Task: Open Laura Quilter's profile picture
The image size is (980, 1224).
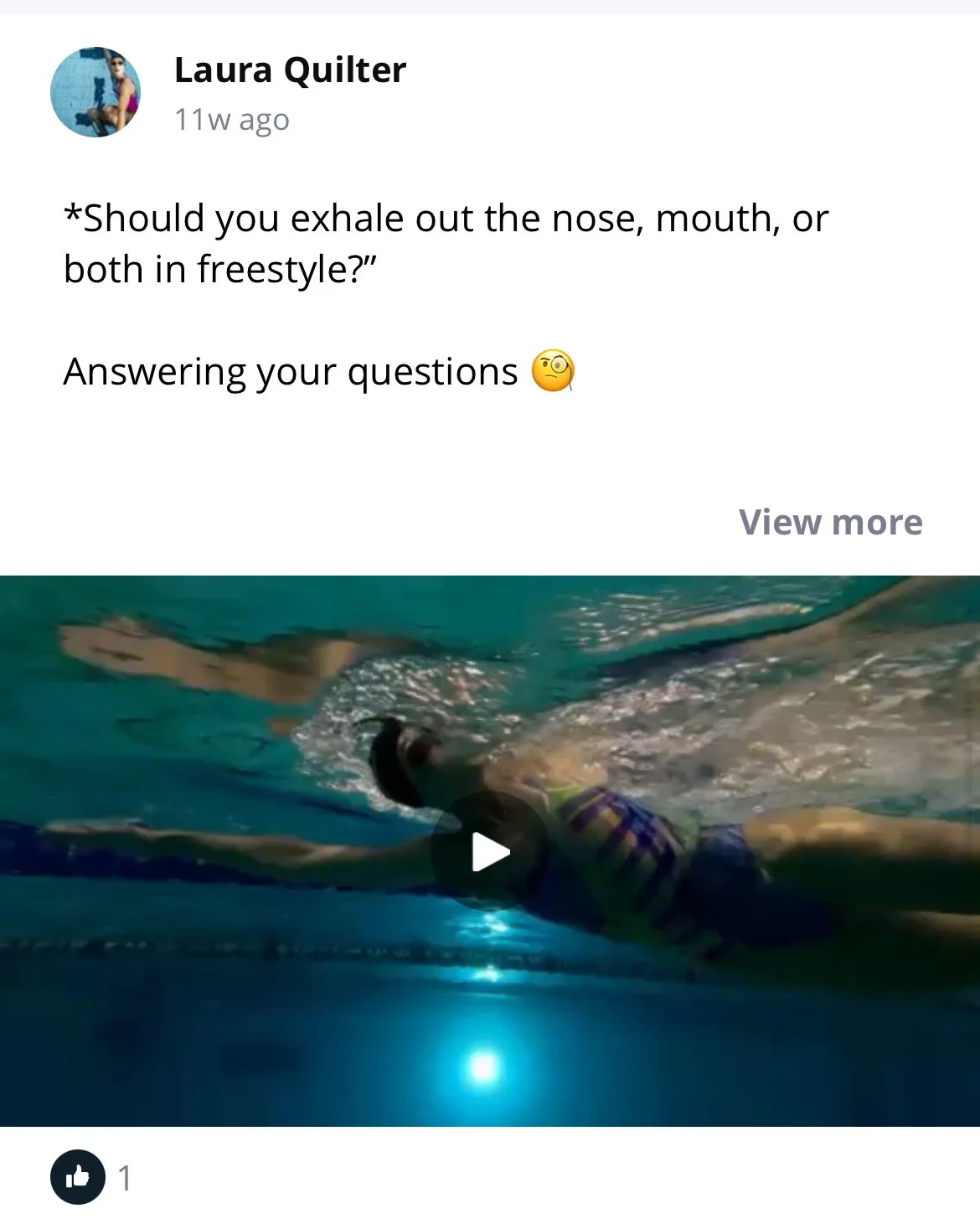Action: point(95,92)
